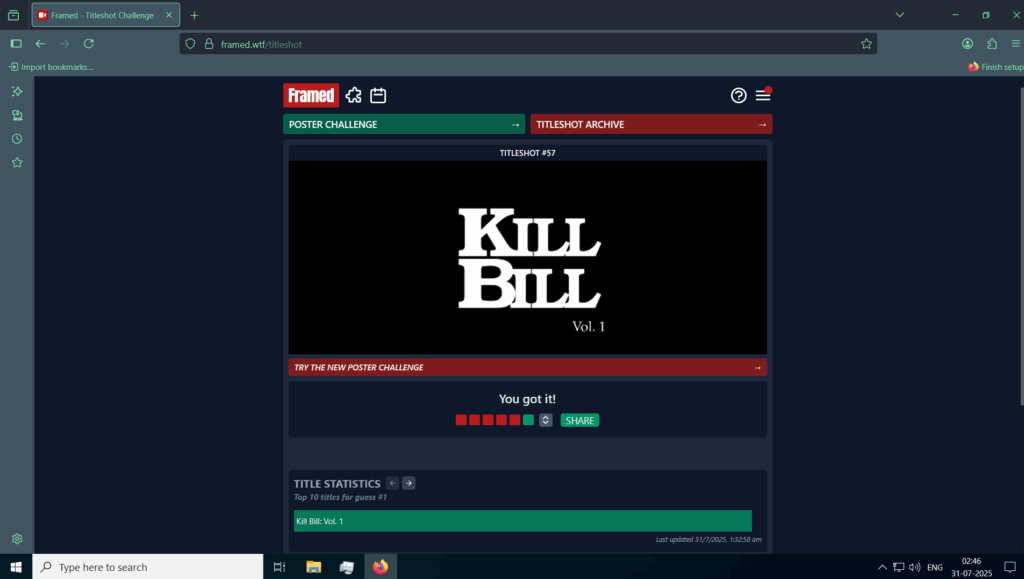Viewport: 1024px width, 579px height.
Task: Show previous title statistics page
Action: 392,483
